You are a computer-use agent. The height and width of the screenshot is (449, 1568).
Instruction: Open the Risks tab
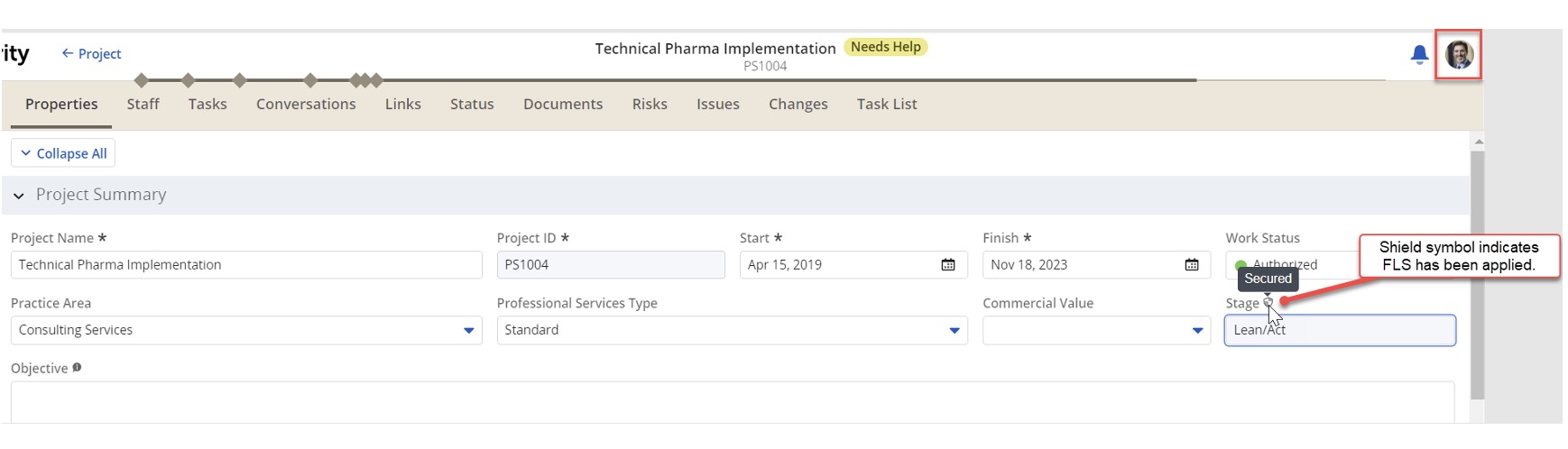[650, 105]
